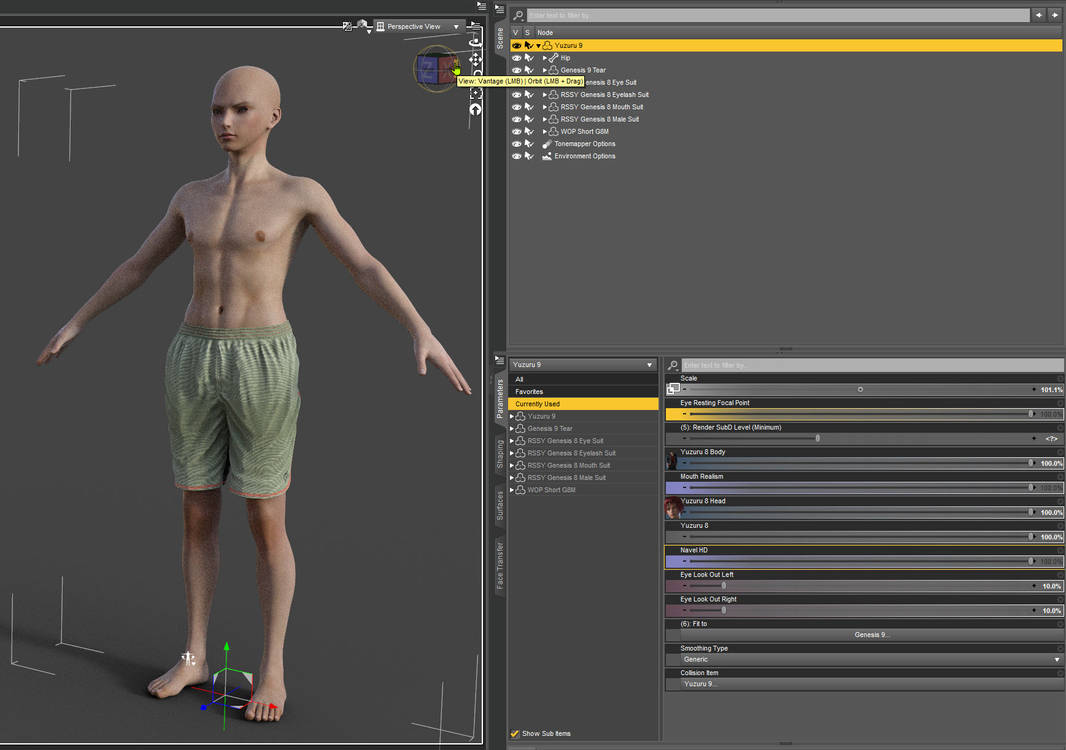The height and width of the screenshot is (750, 1066).
Task: Toggle visibility of Environment Options node
Action: (x=517, y=156)
